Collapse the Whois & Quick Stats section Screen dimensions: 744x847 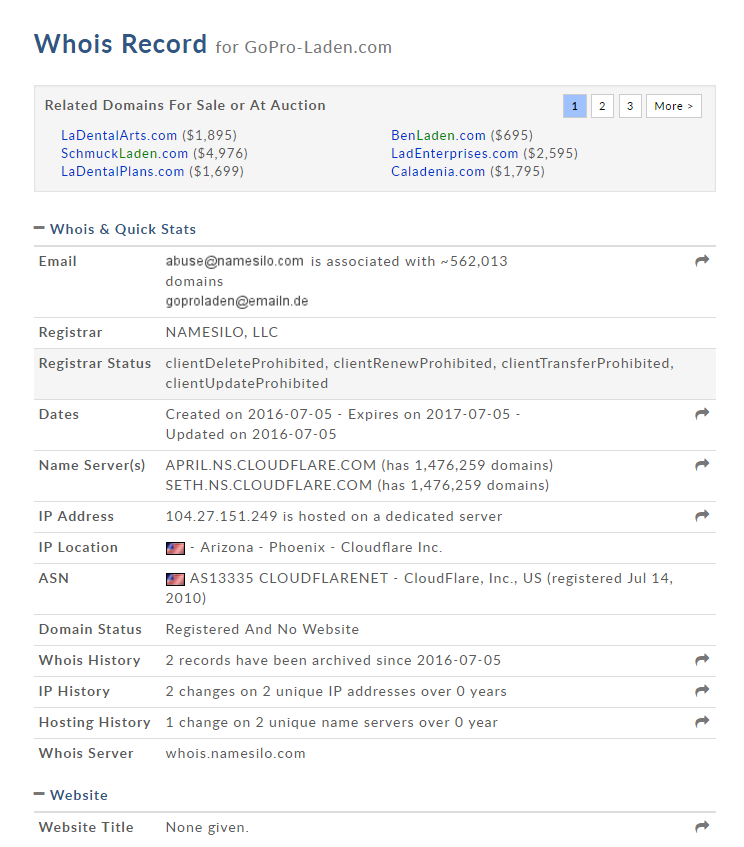[39, 228]
